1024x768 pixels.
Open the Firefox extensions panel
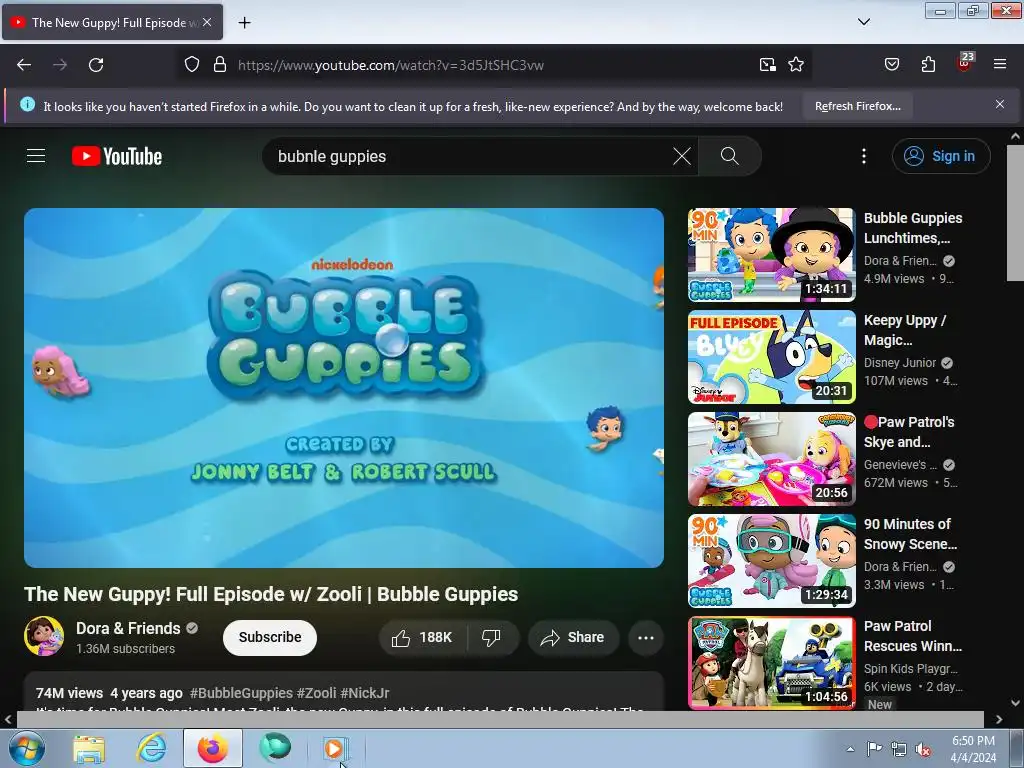tap(928, 65)
